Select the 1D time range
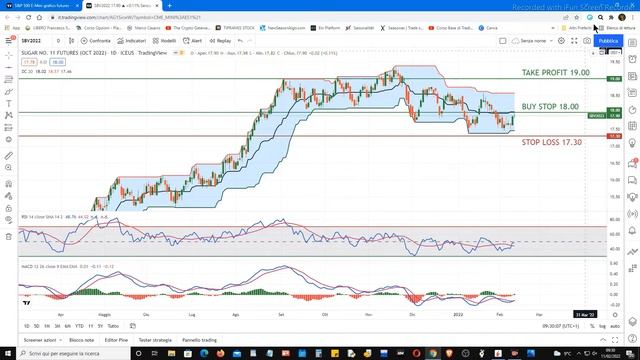Screen dimensions: 640x360 click(x=27, y=326)
